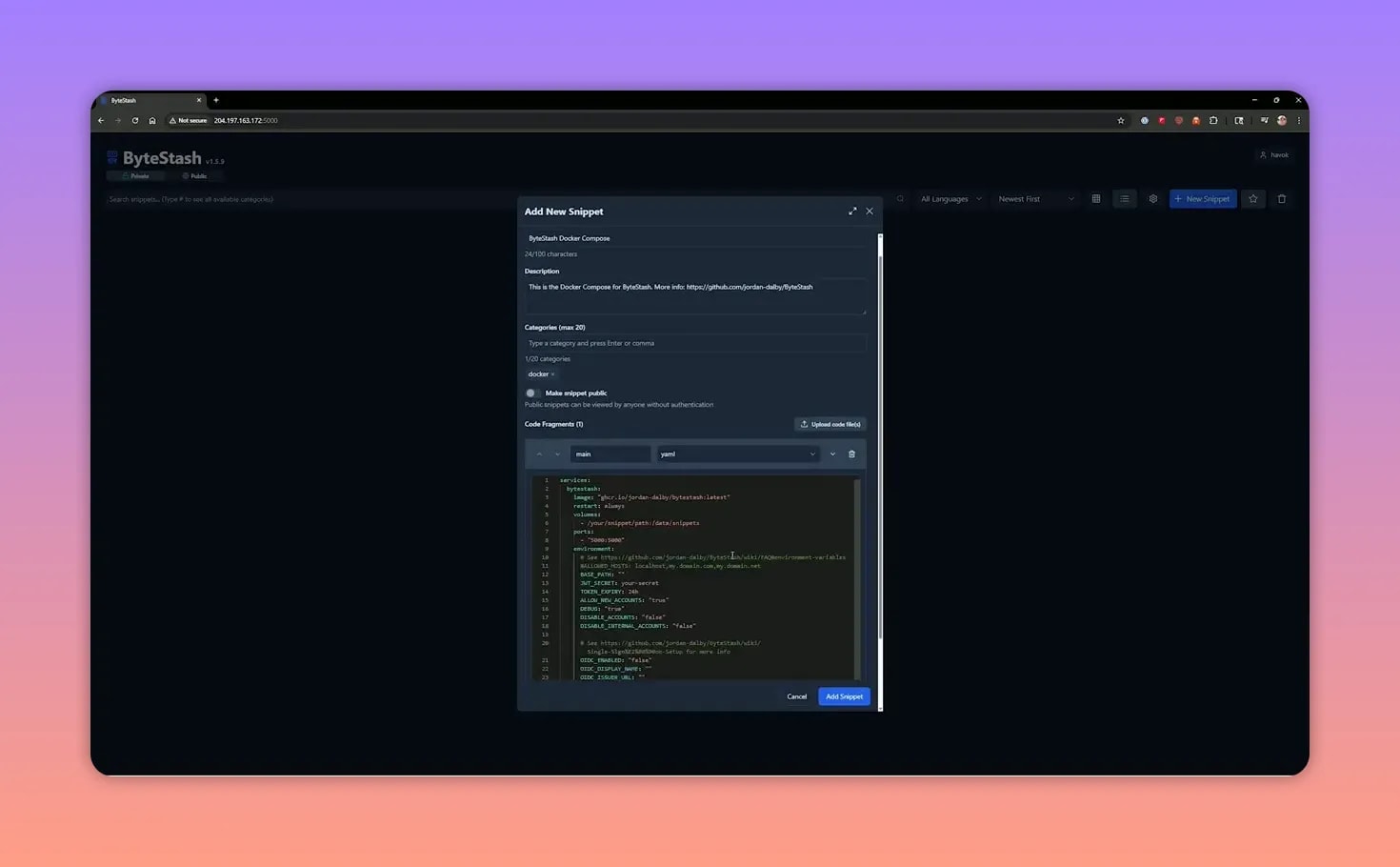
Task: Collapse the main code fragment
Action: pos(832,454)
